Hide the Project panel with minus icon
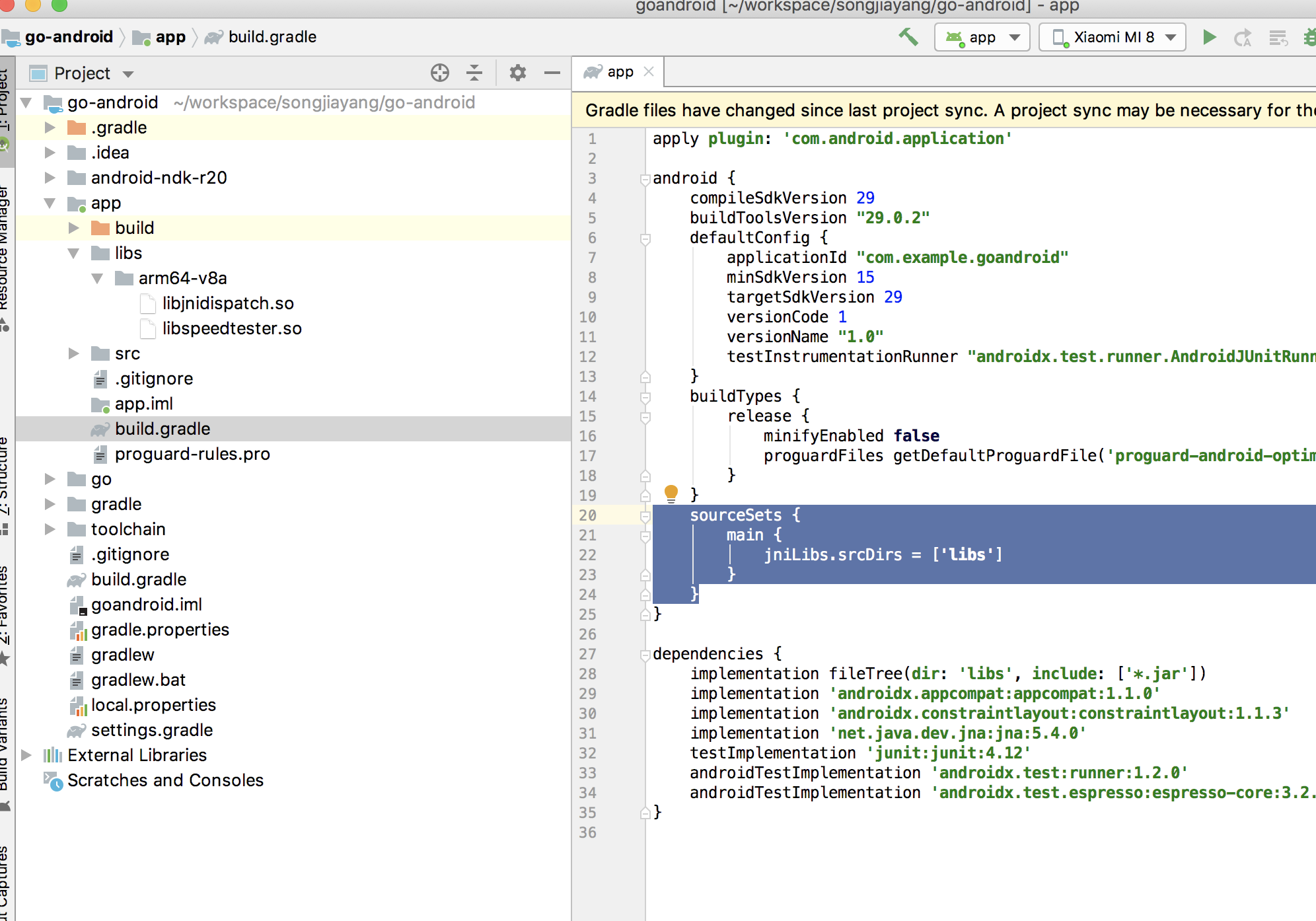The width and height of the screenshot is (1316, 921). click(552, 73)
